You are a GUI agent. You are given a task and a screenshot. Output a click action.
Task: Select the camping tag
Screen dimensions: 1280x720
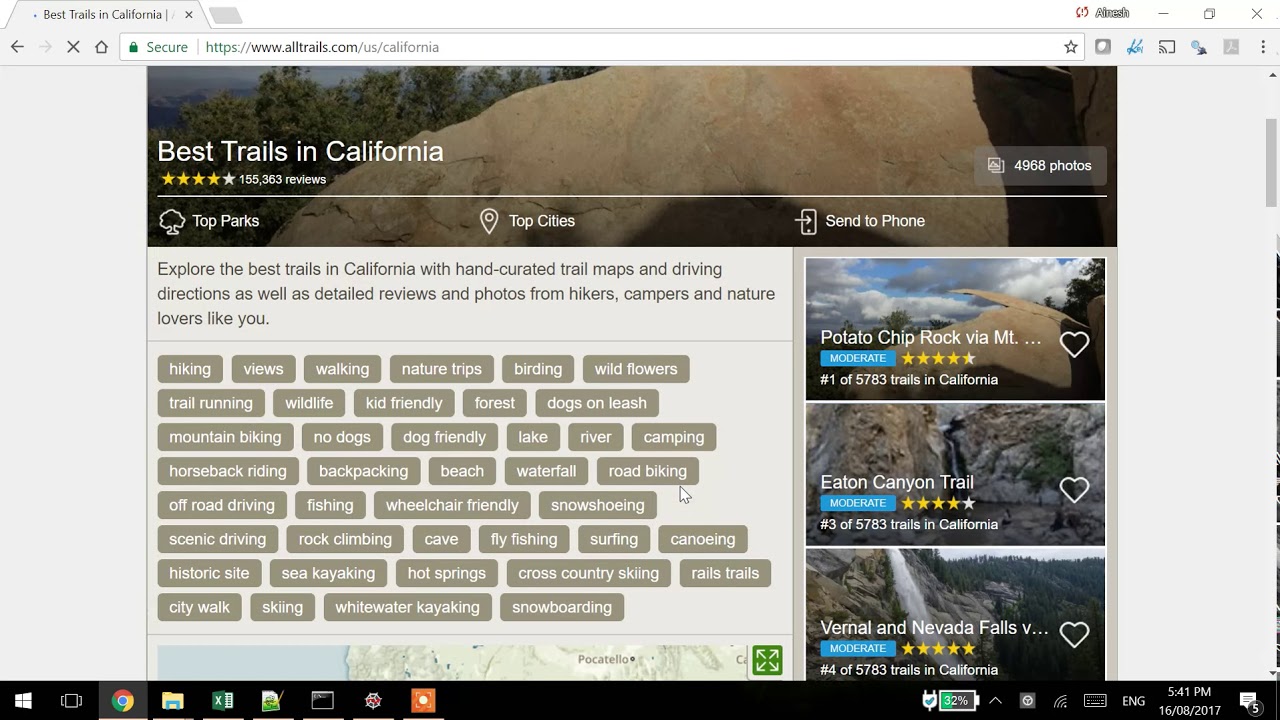(674, 437)
